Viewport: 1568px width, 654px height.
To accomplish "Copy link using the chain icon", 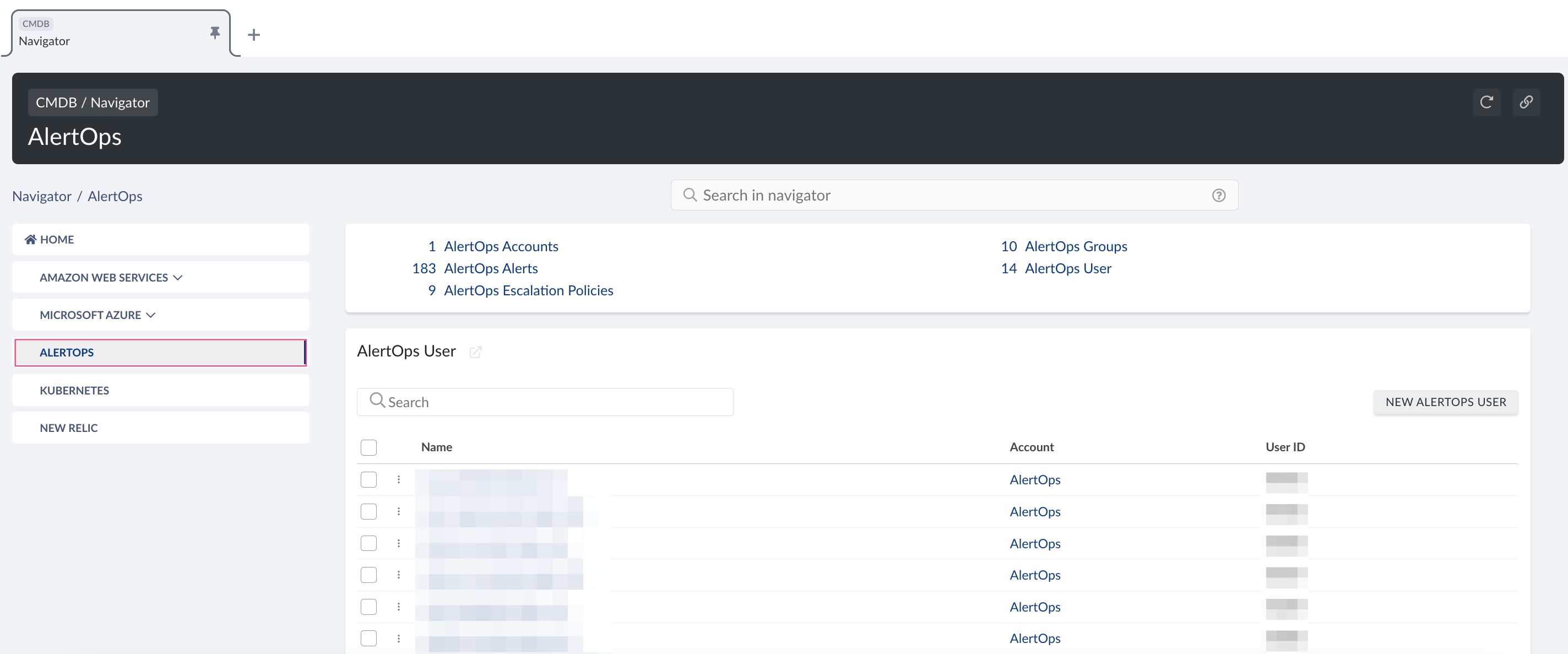I will [1526, 102].
